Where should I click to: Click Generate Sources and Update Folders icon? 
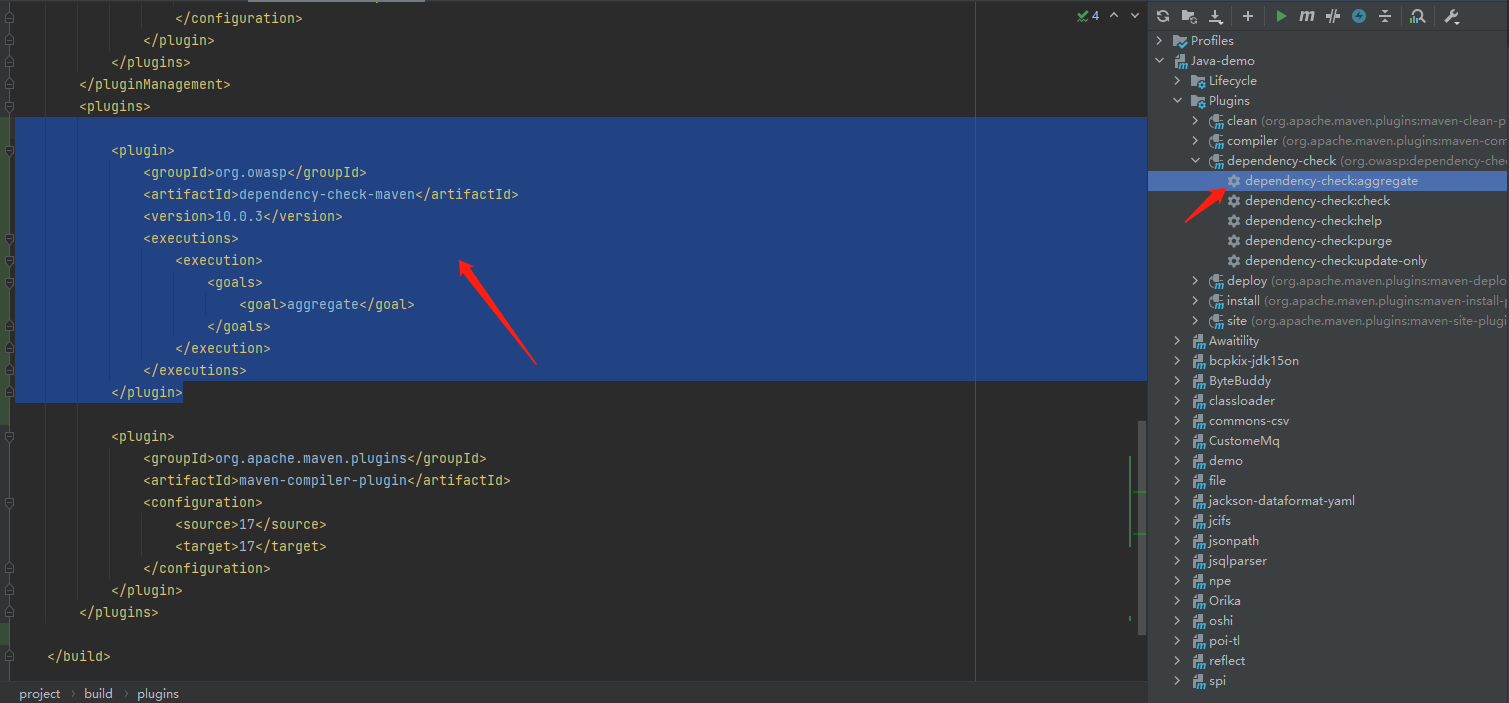(x=1189, y=16)
